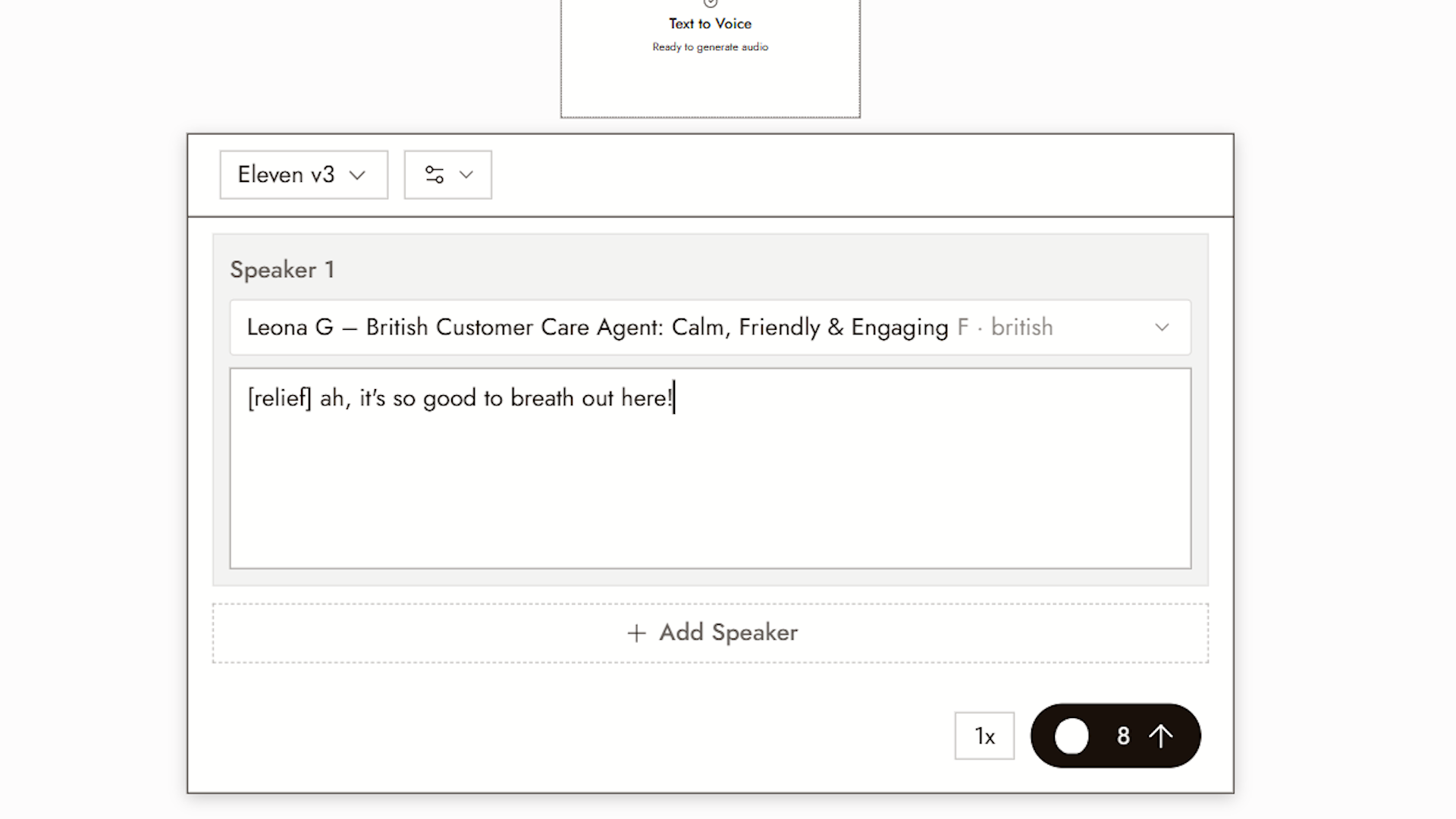This screenshot has height=819, width=1456.
Task: Click after the word 'here!' in text
Action: (674, 398)
